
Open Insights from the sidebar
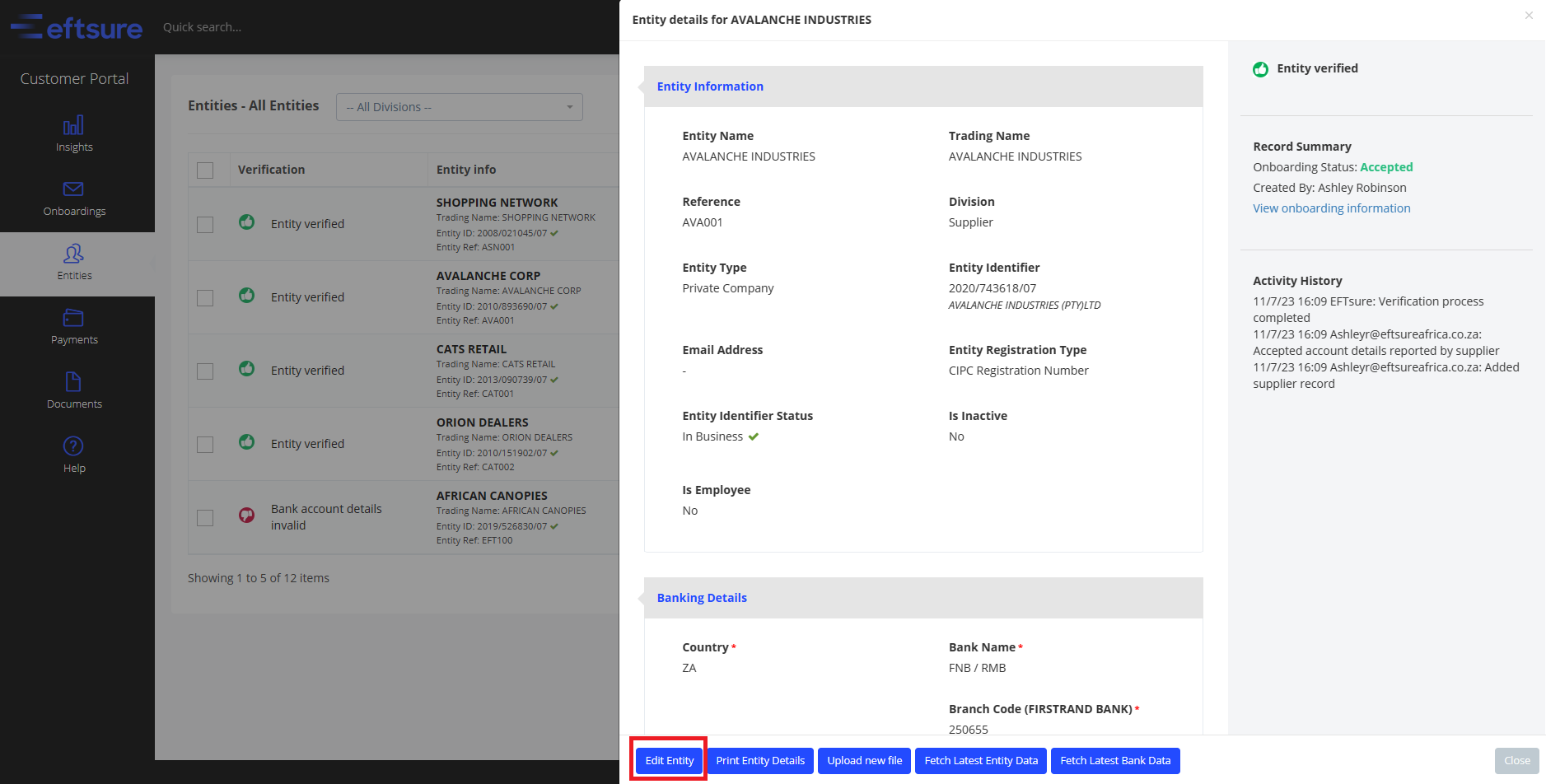coord(74,135)
